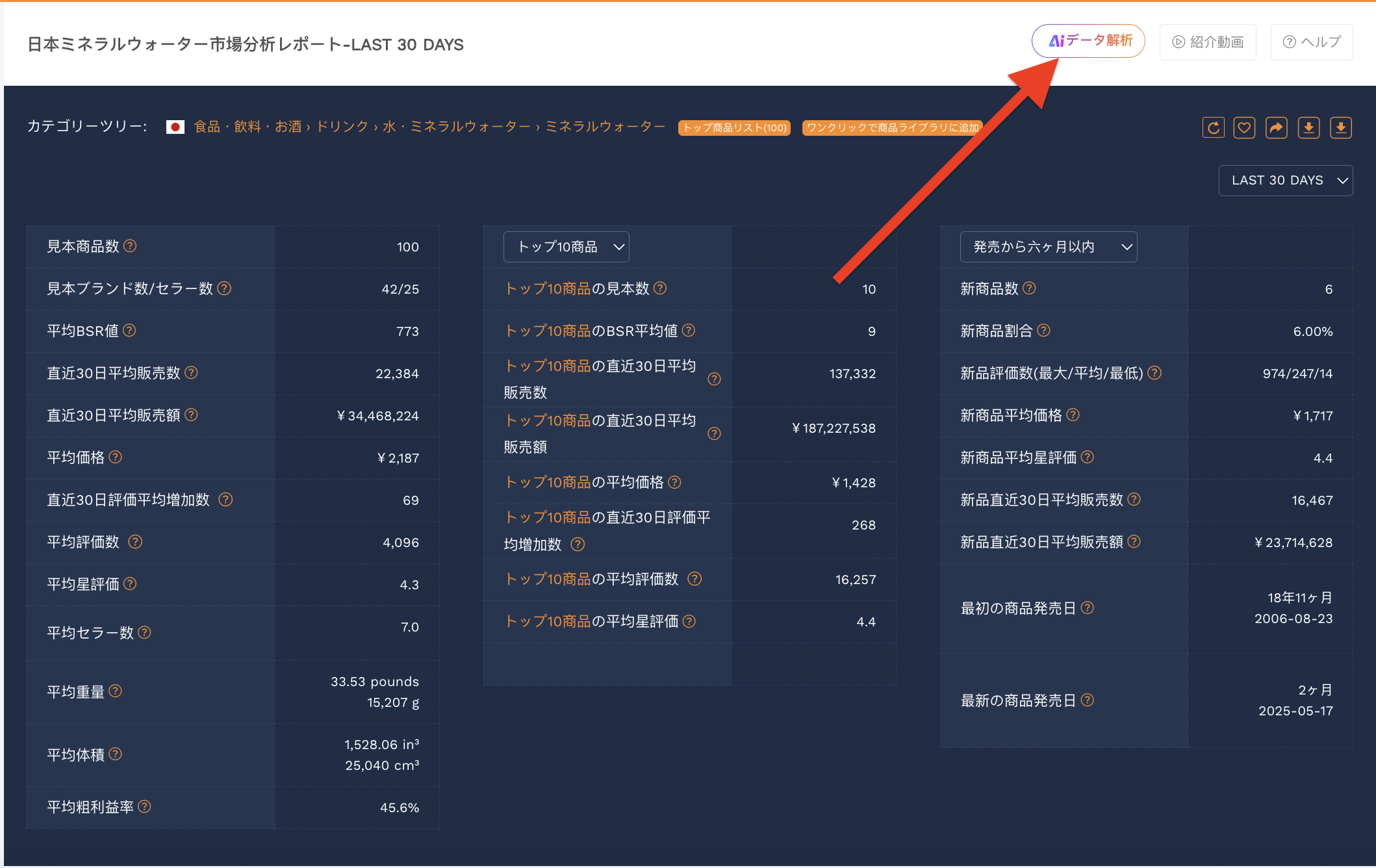This screenshot has height=868, width=1376.
Task: Click the 2006-08-23 launch date value
Action: (1293, 619)
